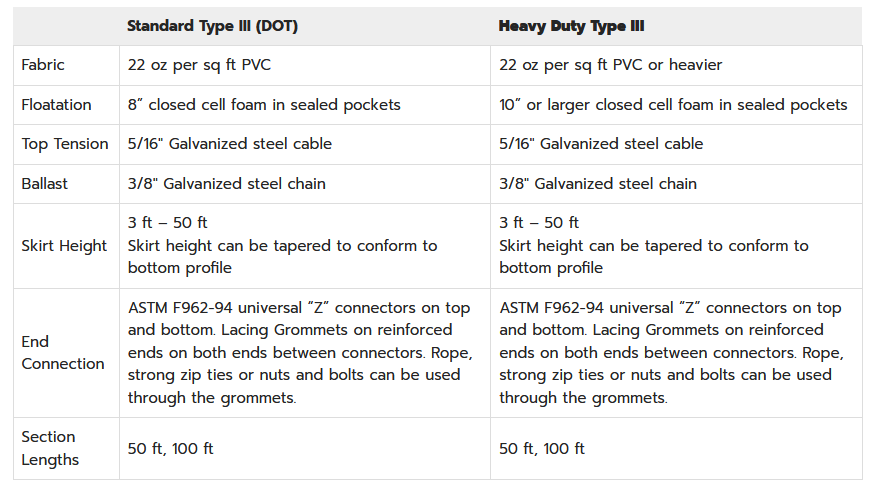Click the "22 oz per sq ft PVC or heavier" cell
This screenshot has height=503, width=875.
610,65
